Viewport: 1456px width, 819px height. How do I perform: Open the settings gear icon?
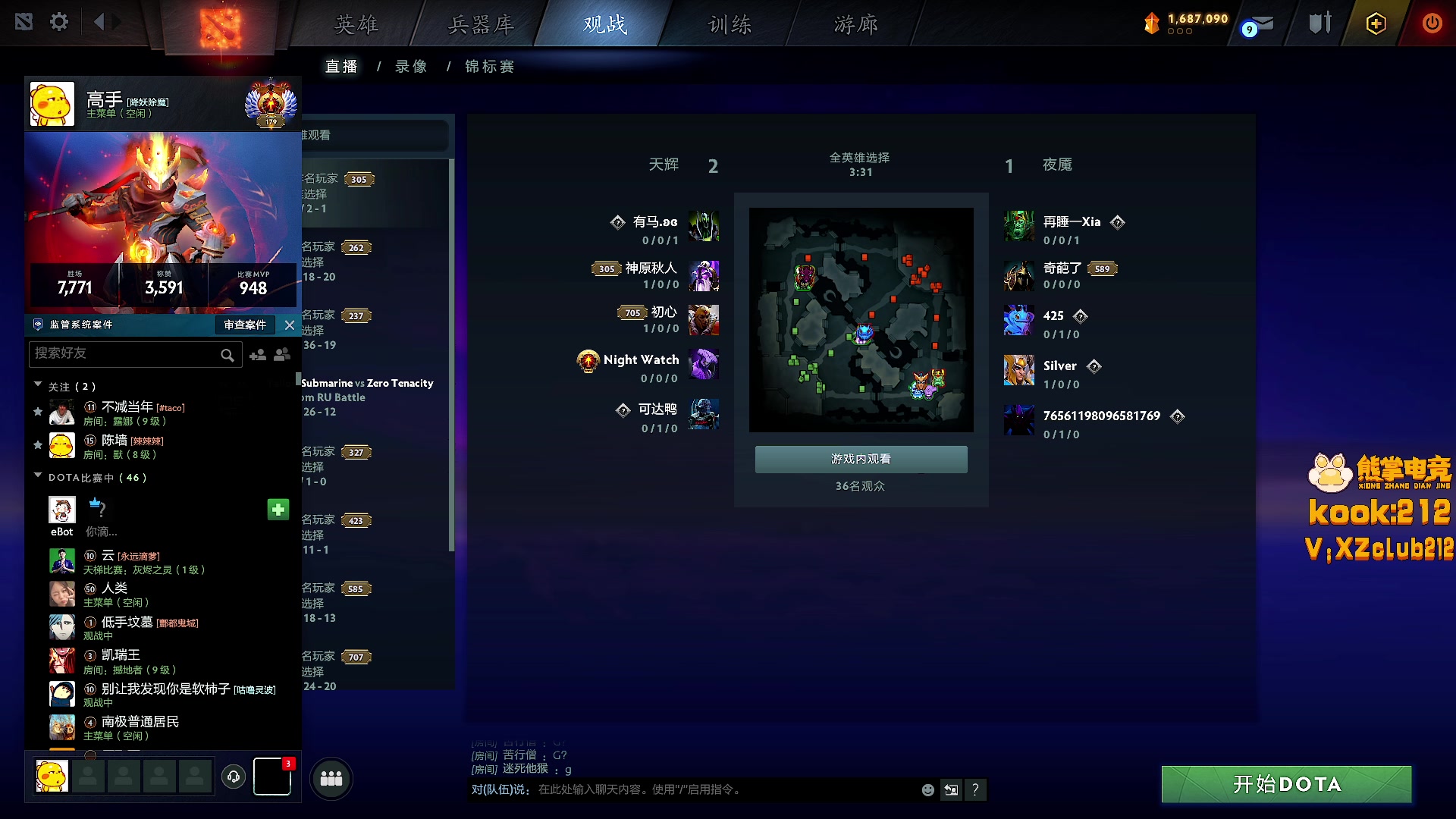point(59,22)
